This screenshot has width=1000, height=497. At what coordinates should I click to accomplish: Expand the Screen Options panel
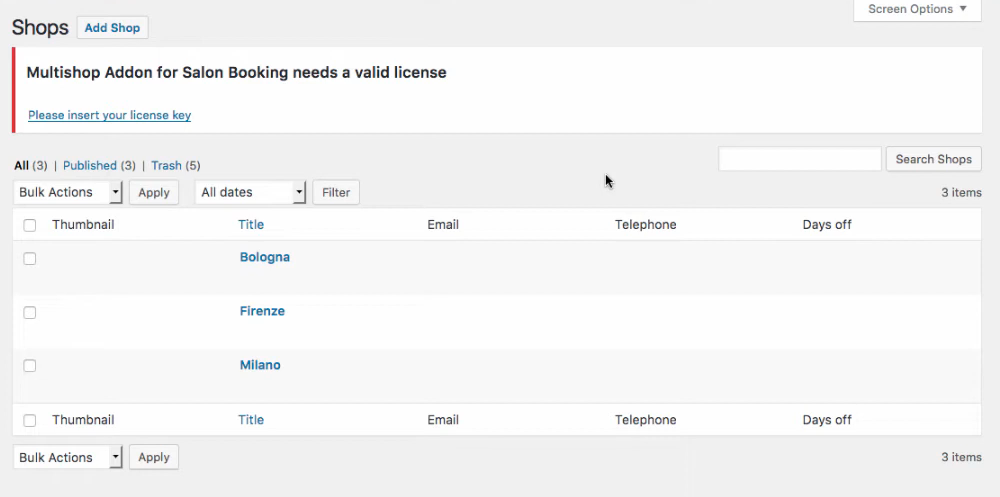(x=917, y=10)
